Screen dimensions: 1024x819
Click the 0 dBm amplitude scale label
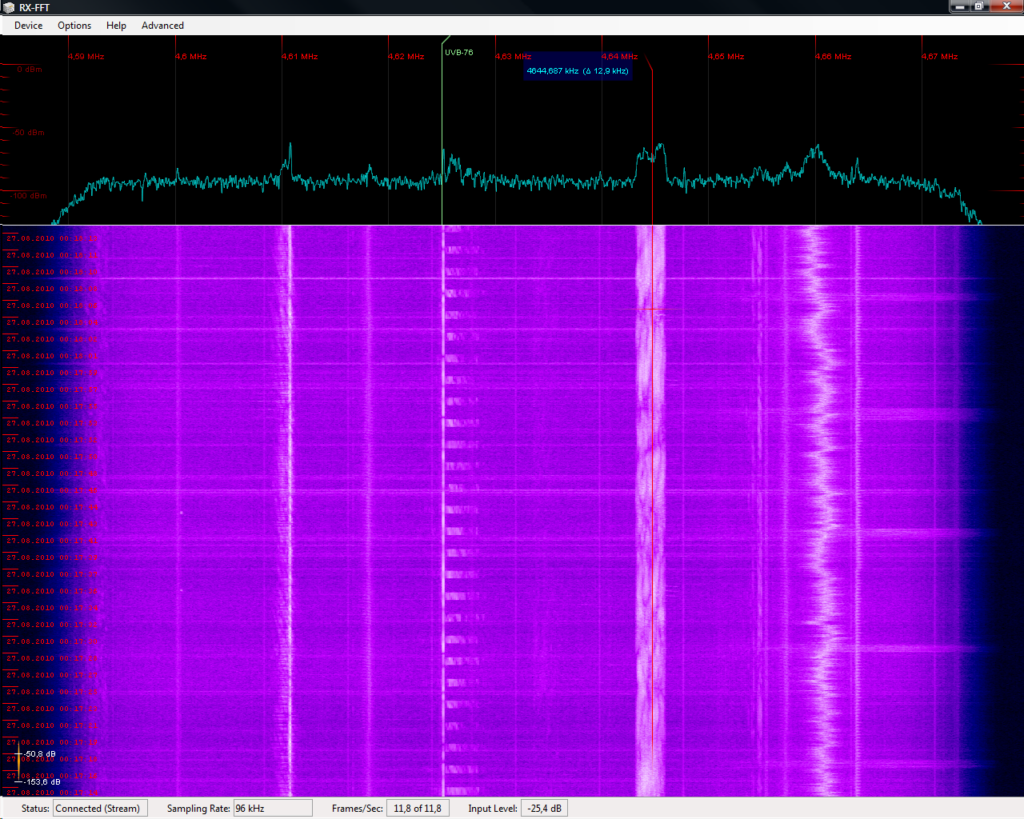(29, 69)
